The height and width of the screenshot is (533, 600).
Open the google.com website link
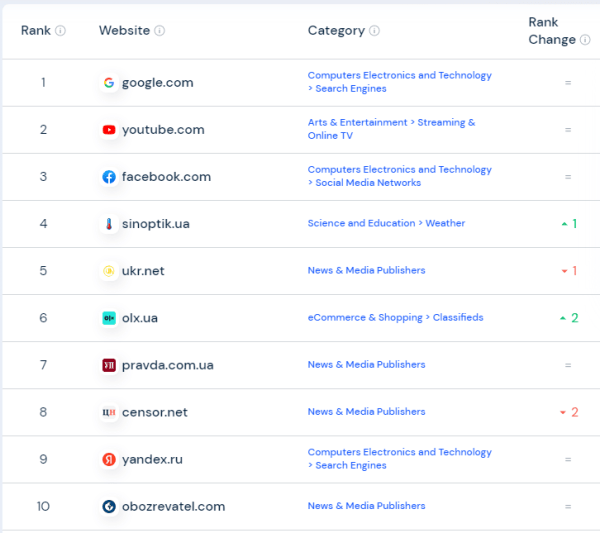pyautogui.click(x=157, y=83)
